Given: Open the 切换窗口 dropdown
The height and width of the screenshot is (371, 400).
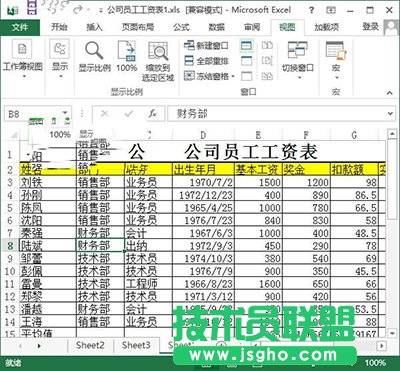Looking at the screenshot, I should (298, 61).
